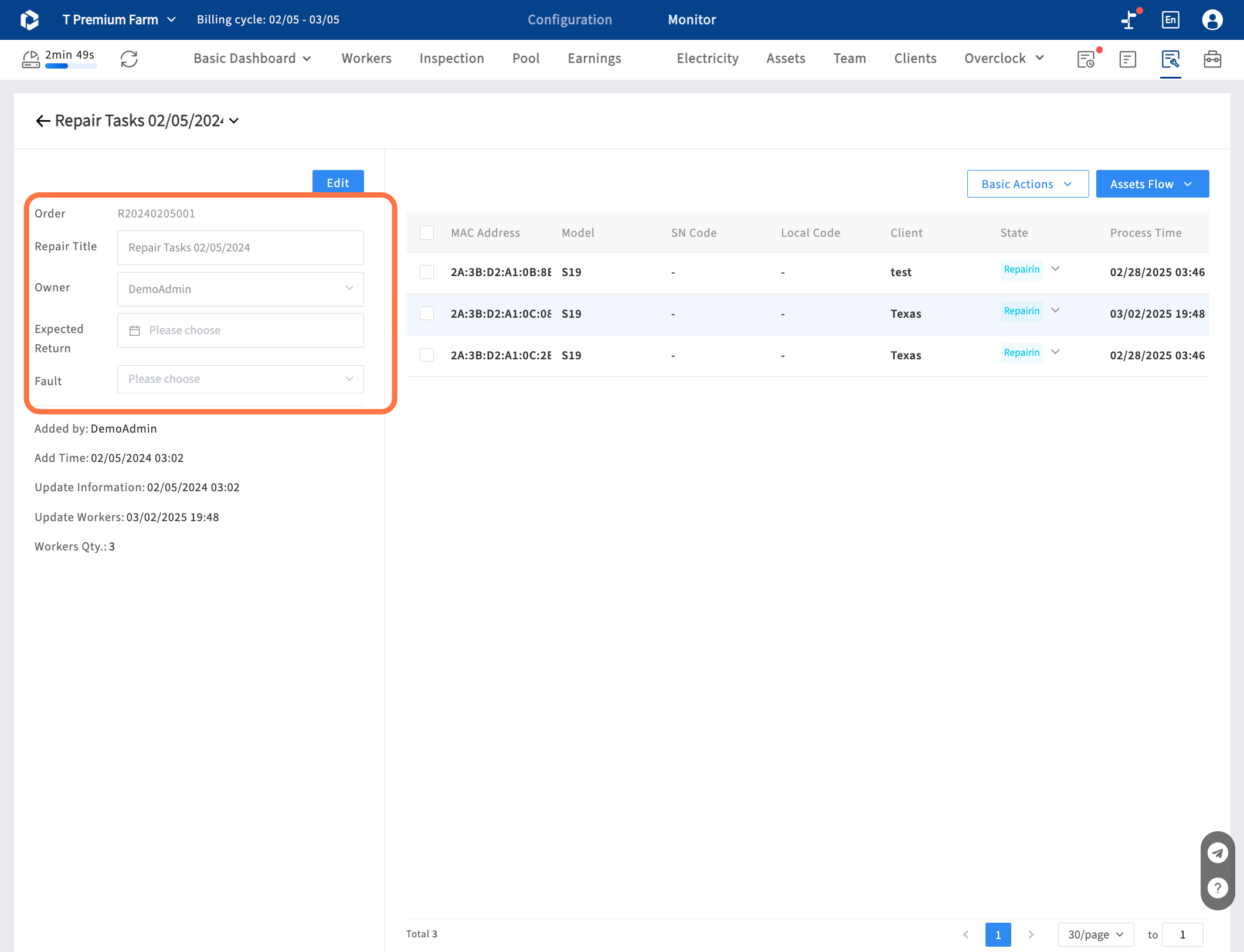This screenshot has width=1244, height=952.
Task: Check the row 2A:3B:D2:A1:0C:2E
Action: (x=427, y=355)
